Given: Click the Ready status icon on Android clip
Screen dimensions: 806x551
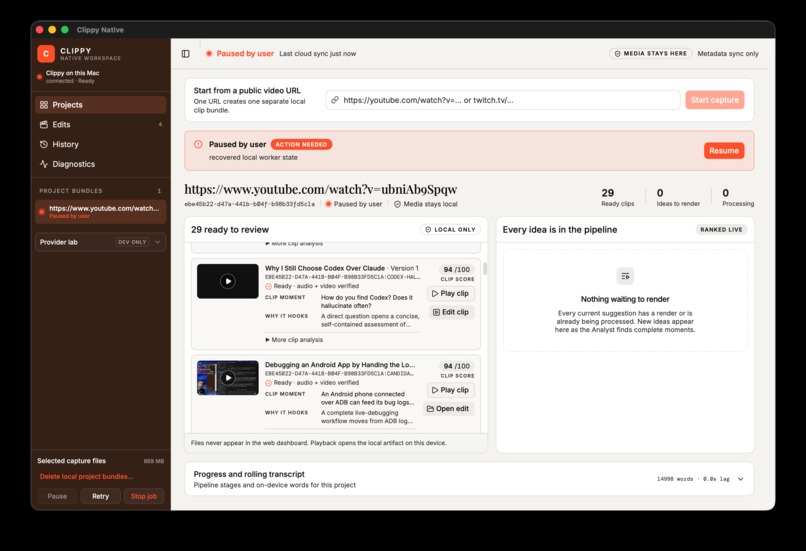Looking at the screenshot, I should 268,383.
